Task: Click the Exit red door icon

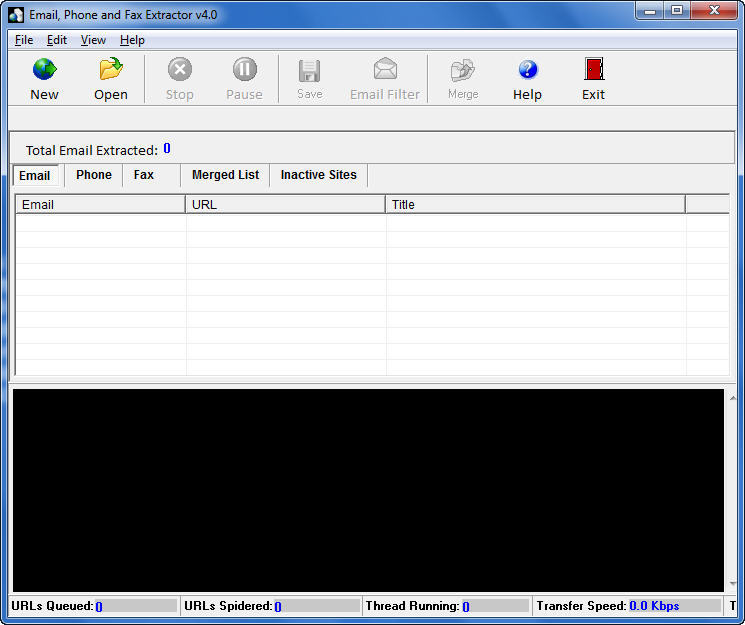Action: pyautogui.click(x=593, y=69)
